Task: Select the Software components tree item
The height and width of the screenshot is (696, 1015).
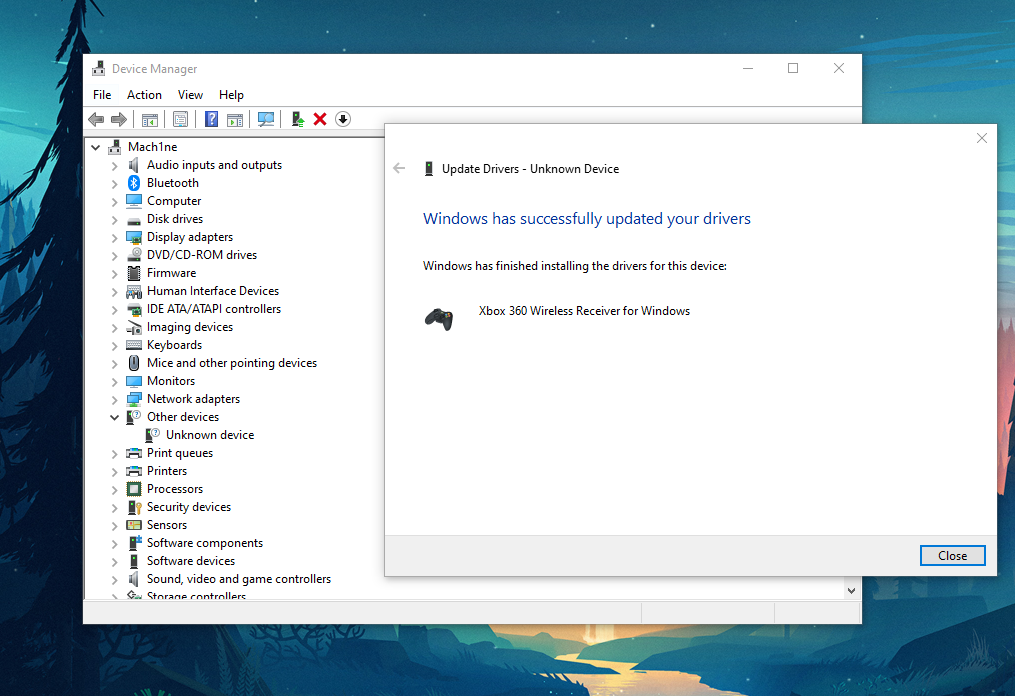Action: click(205, 543)
